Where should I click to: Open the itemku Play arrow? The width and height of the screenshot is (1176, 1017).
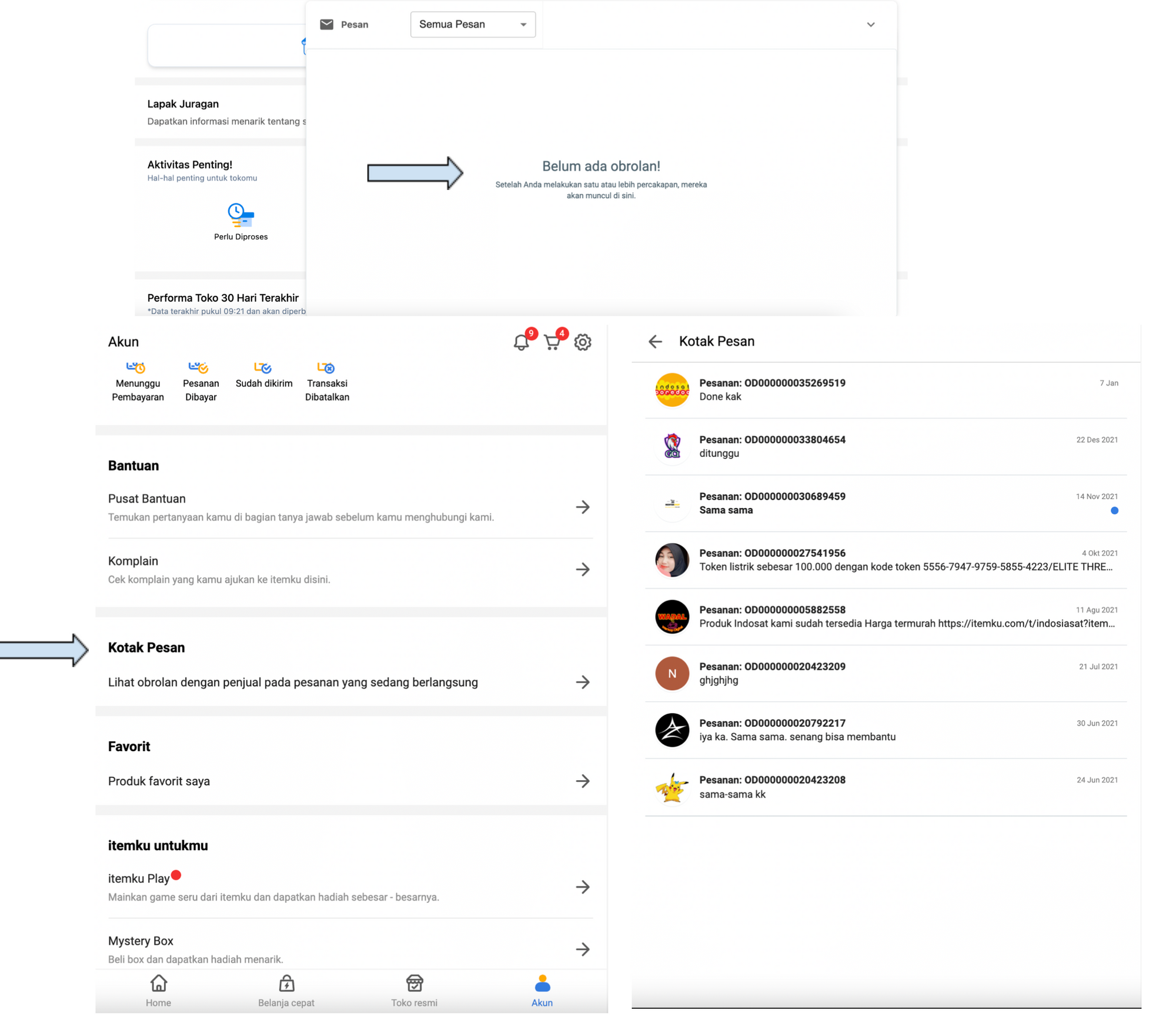pos(582,887)
